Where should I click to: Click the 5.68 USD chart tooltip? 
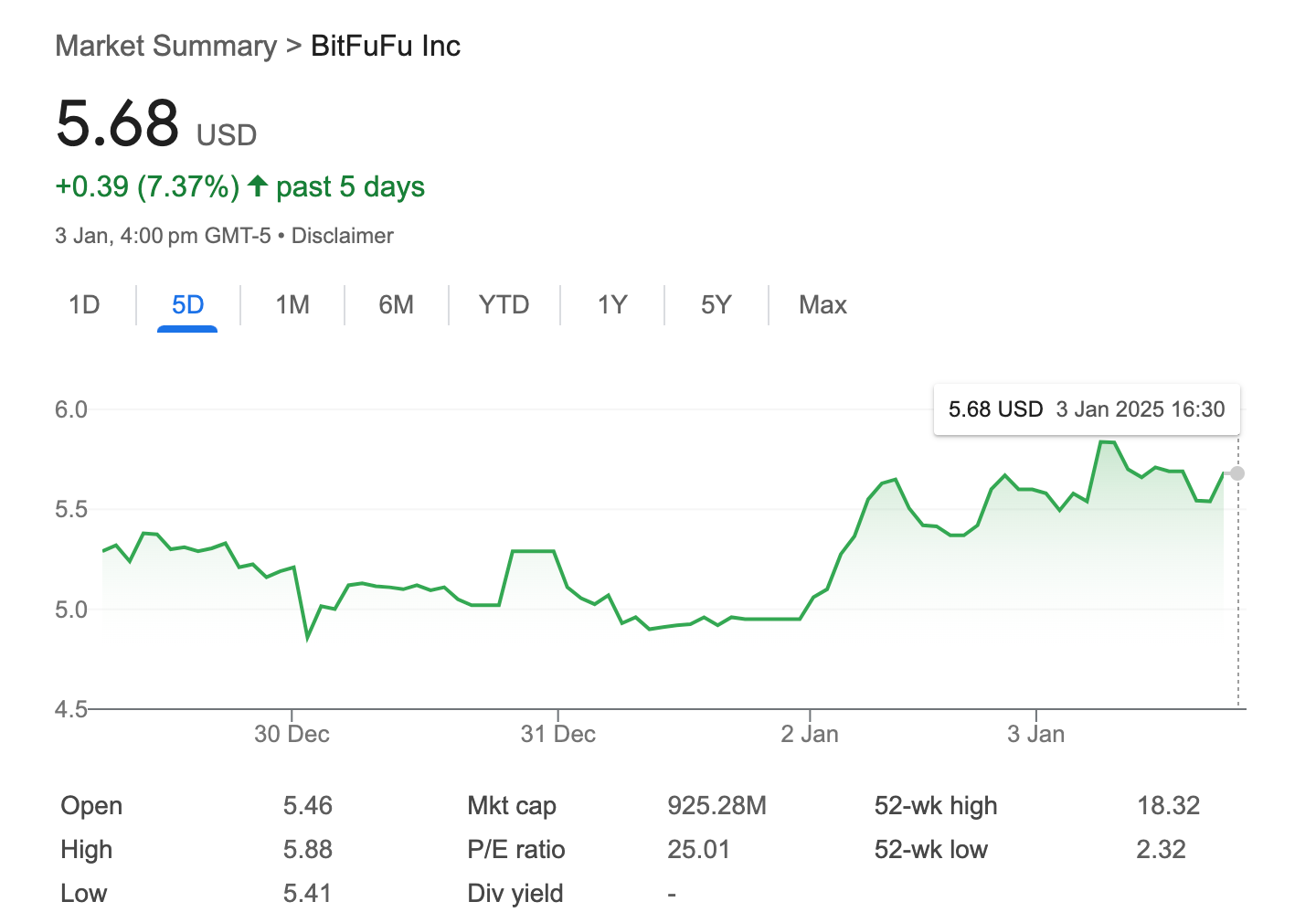[1087, 409]
